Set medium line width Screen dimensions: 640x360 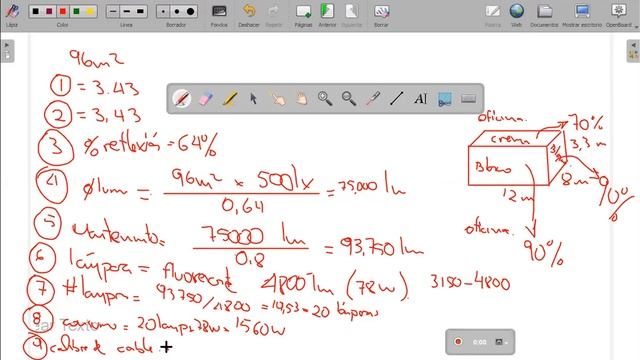127,11
